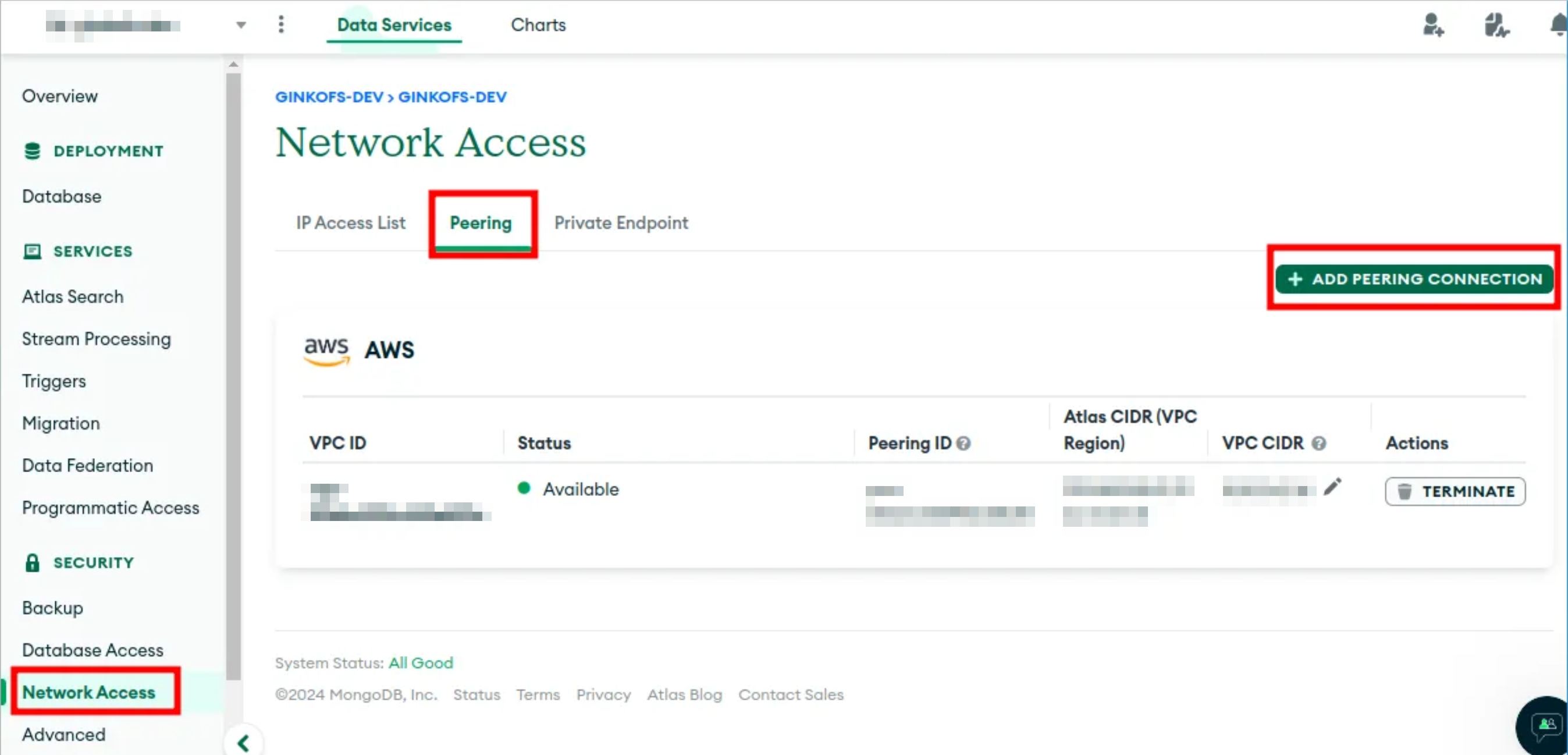Screen dimensions: 1568x755
Task: Open Backup in the sidebar
Action: [x=52, y=608]
